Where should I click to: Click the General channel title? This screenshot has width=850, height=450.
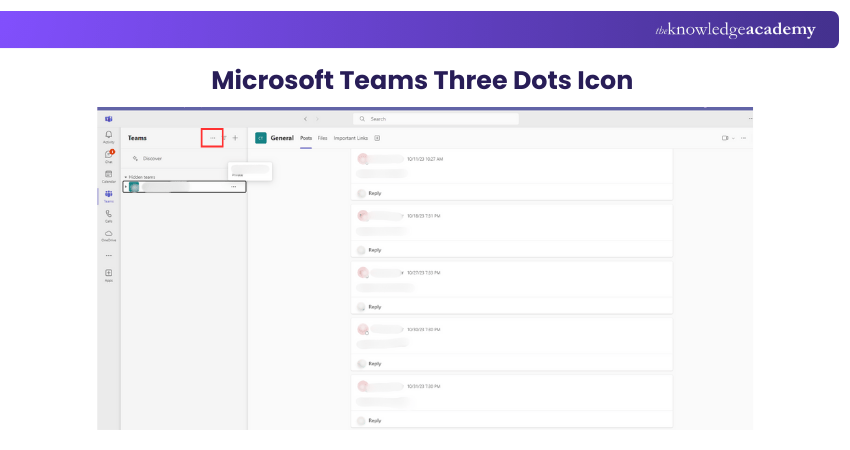point(282,138)
